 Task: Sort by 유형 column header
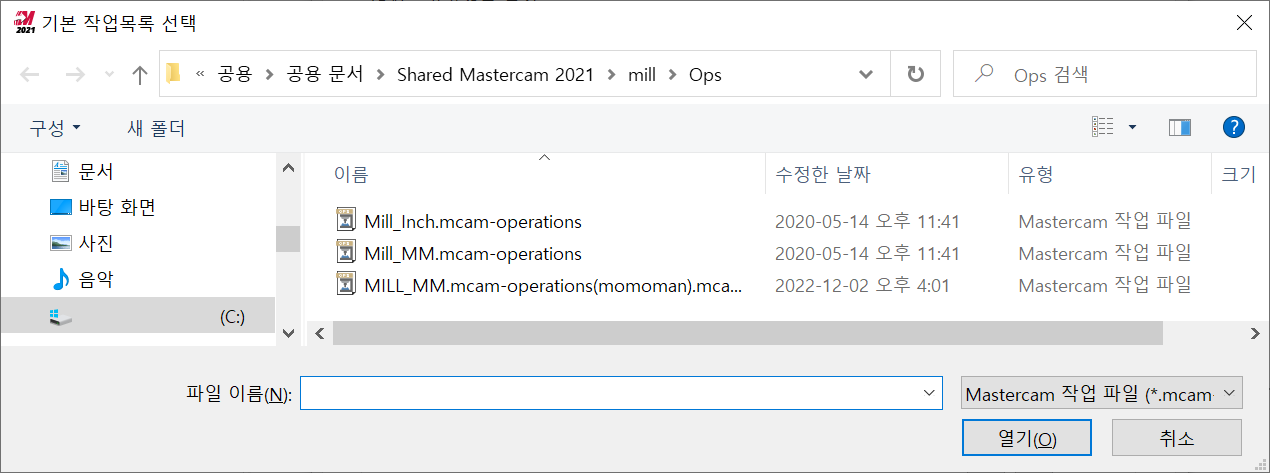pos(1036,174)
